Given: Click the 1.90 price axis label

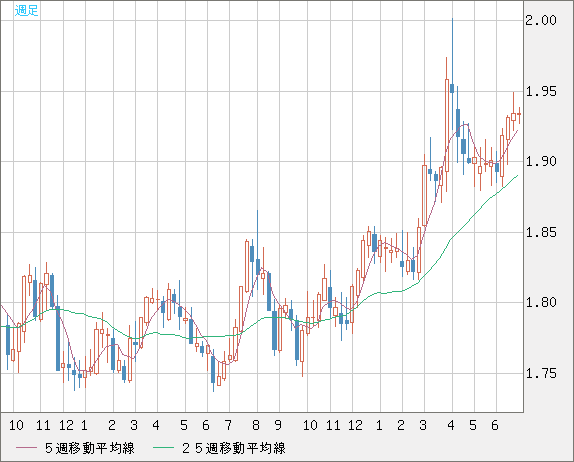Looking at the screenshot, I should point(541,161).
